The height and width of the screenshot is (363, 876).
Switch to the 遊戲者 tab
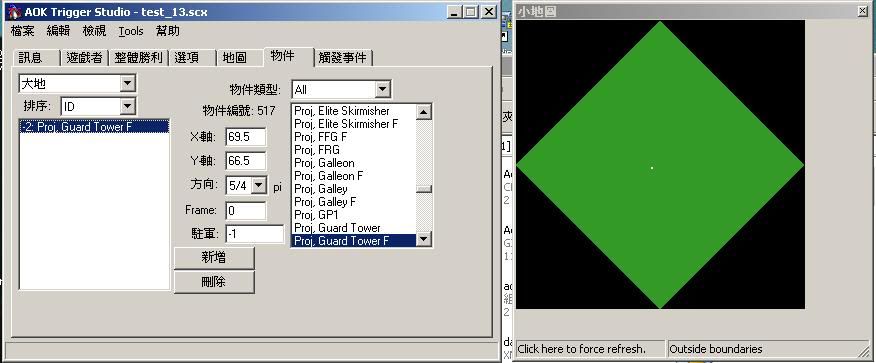pos(84,58)
